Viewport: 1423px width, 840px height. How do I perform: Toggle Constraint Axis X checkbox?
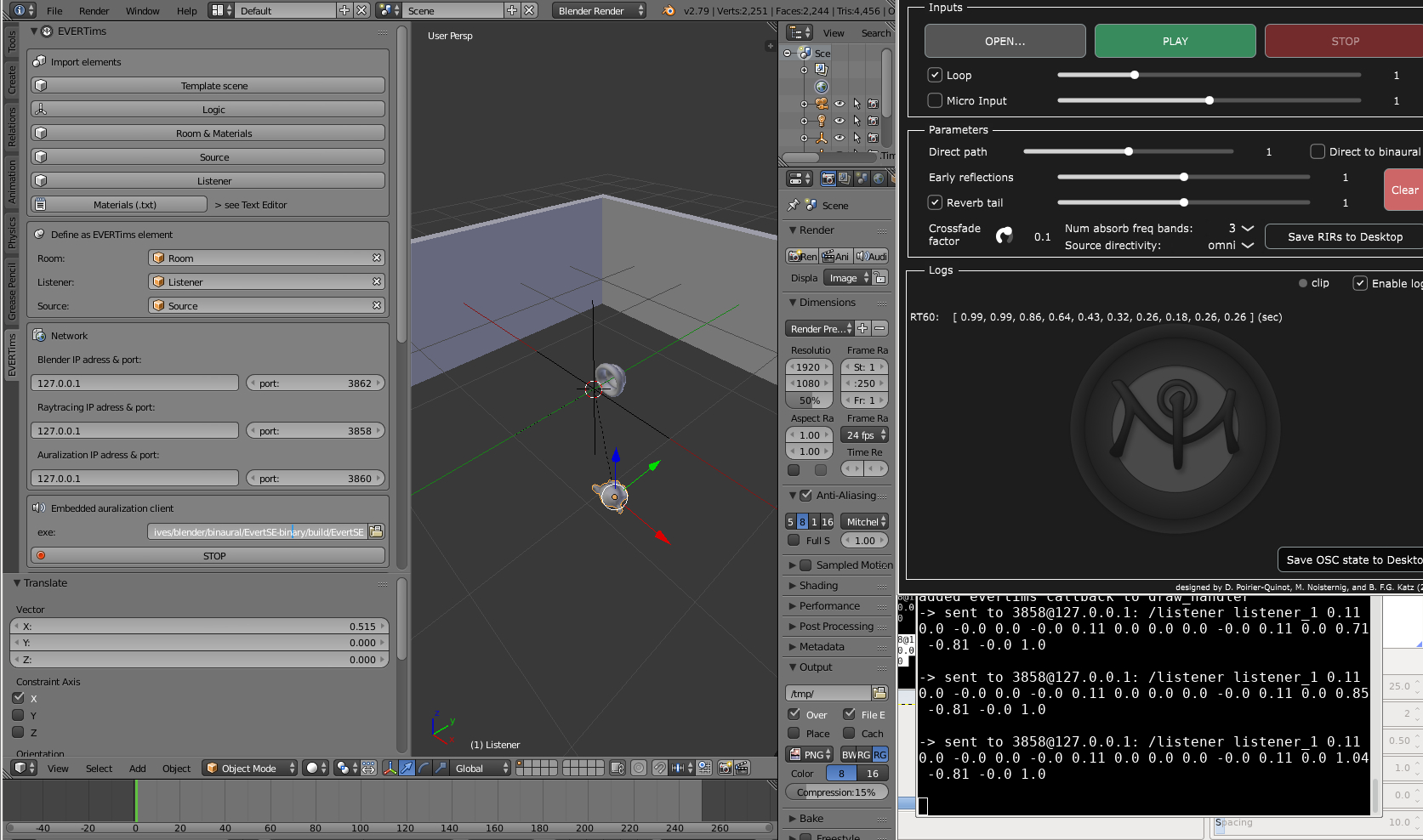pos(18,698)
